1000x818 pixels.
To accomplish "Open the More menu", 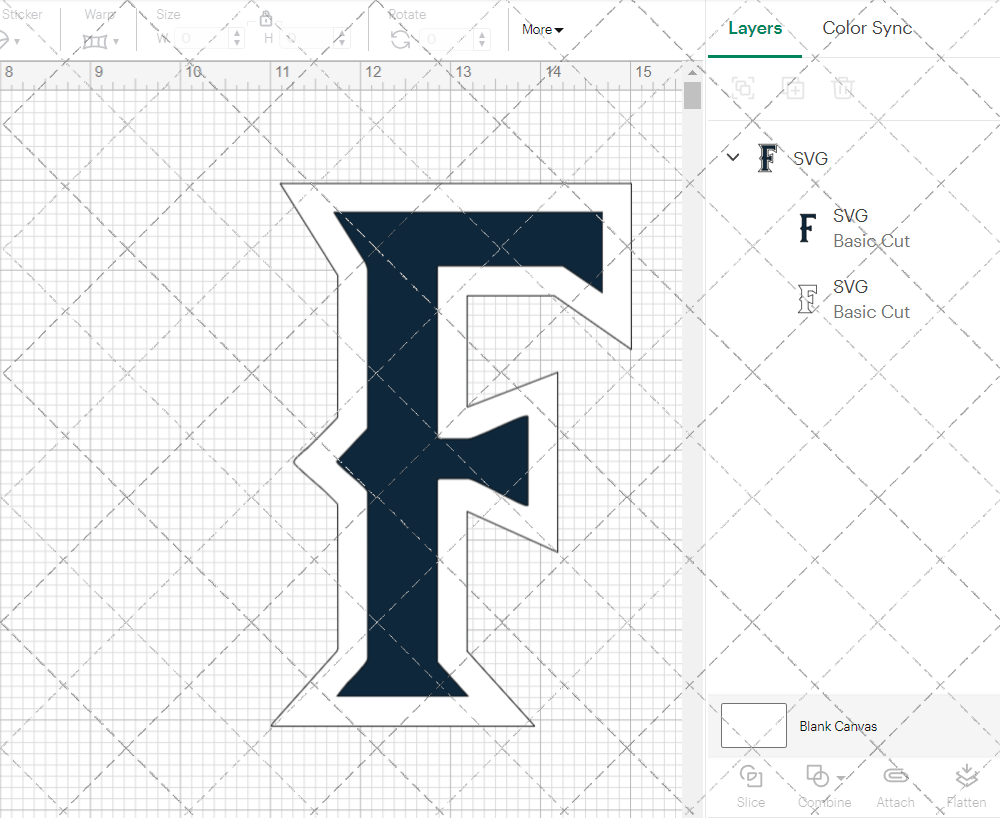I will coord(541,29).
